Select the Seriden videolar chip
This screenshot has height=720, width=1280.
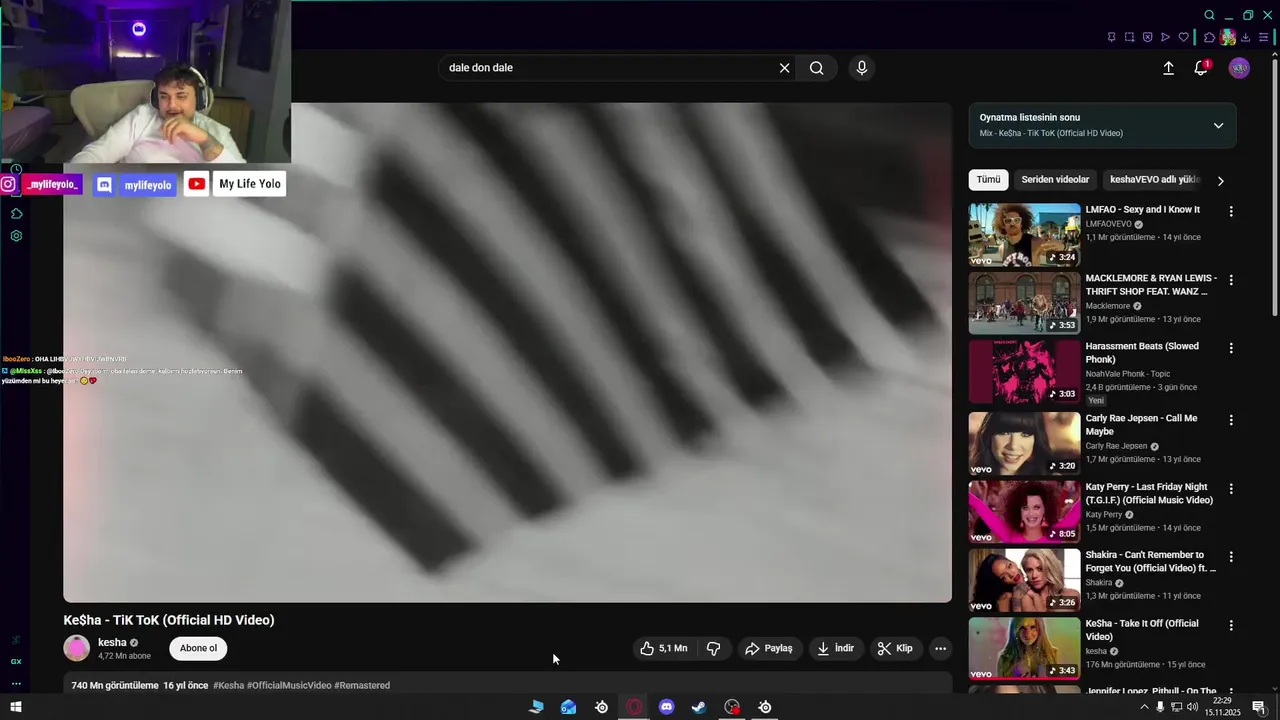(1055, 180)
